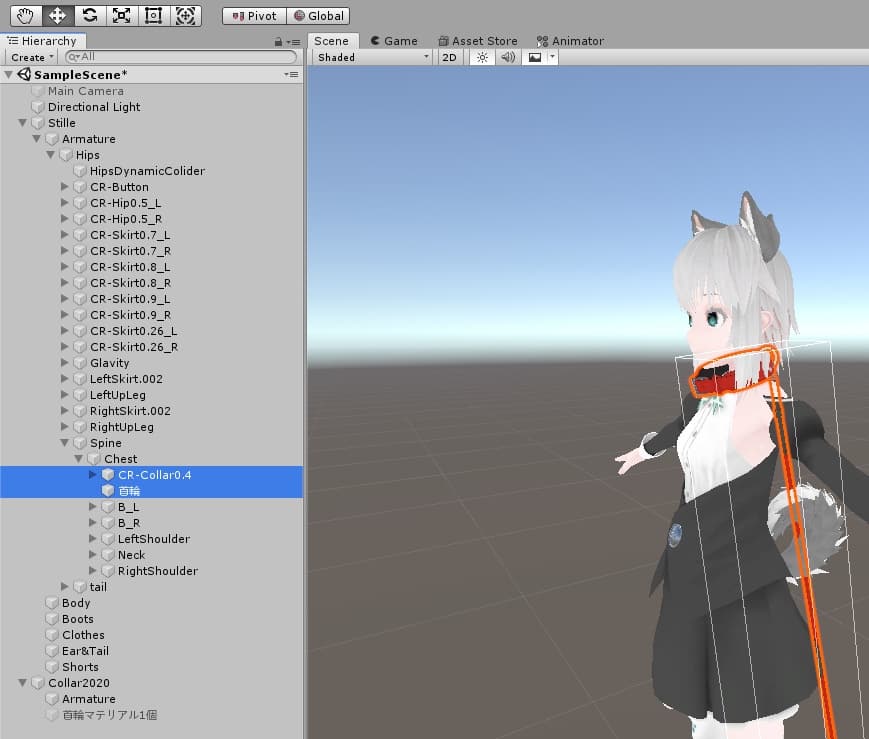Viewport: 869px width, 739px height.
Task: Click the Hierarchy lock icon
Action: (x=278, y=42)
